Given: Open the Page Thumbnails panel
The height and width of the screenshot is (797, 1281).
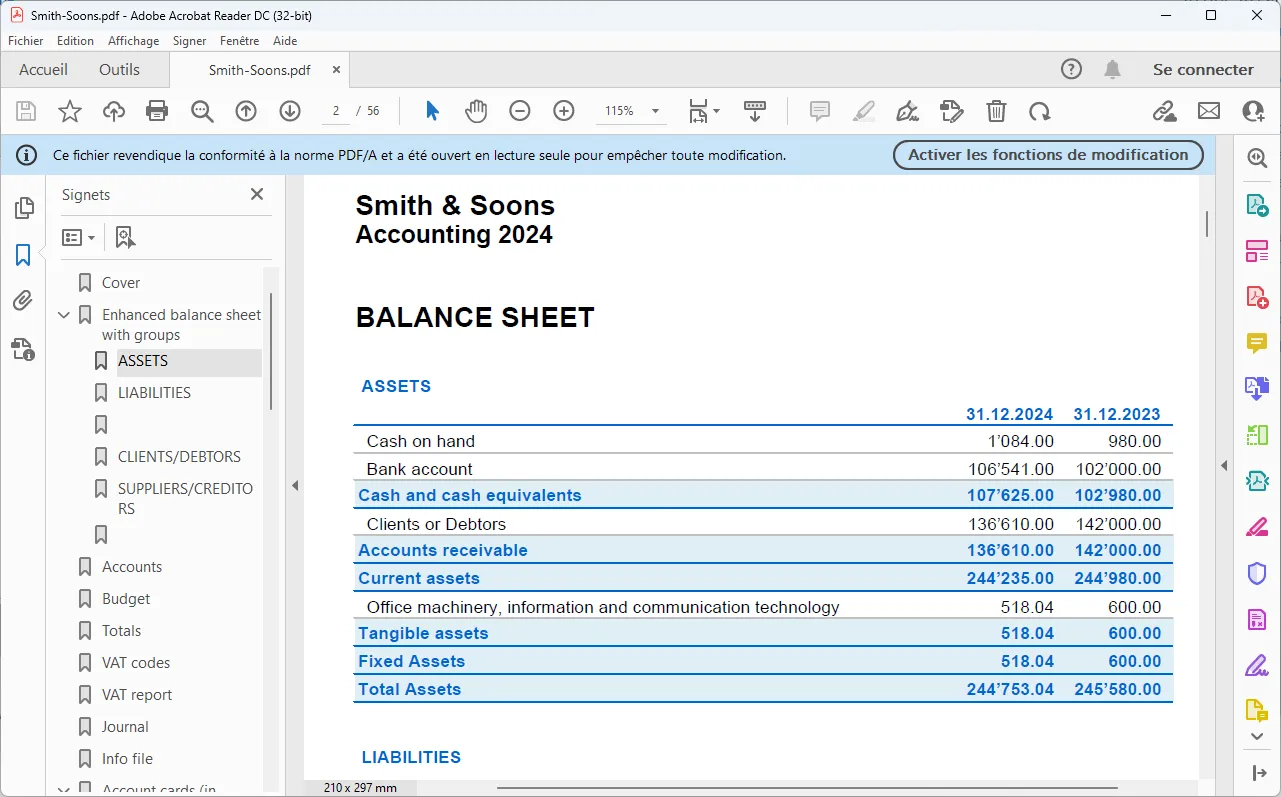Looking at the screenshot, I should point(23,208).
